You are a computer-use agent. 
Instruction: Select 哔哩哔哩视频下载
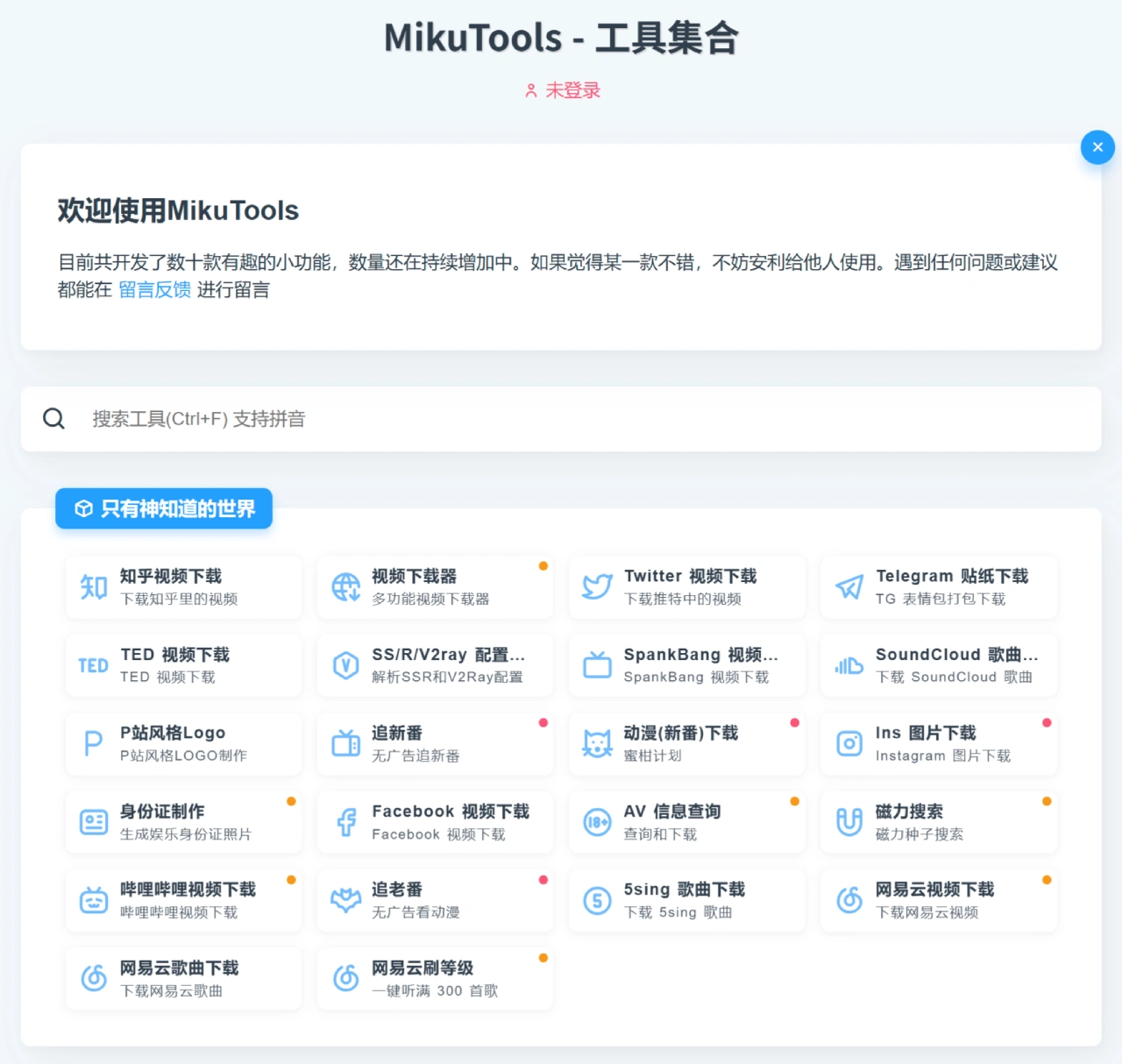pos(183,899)
